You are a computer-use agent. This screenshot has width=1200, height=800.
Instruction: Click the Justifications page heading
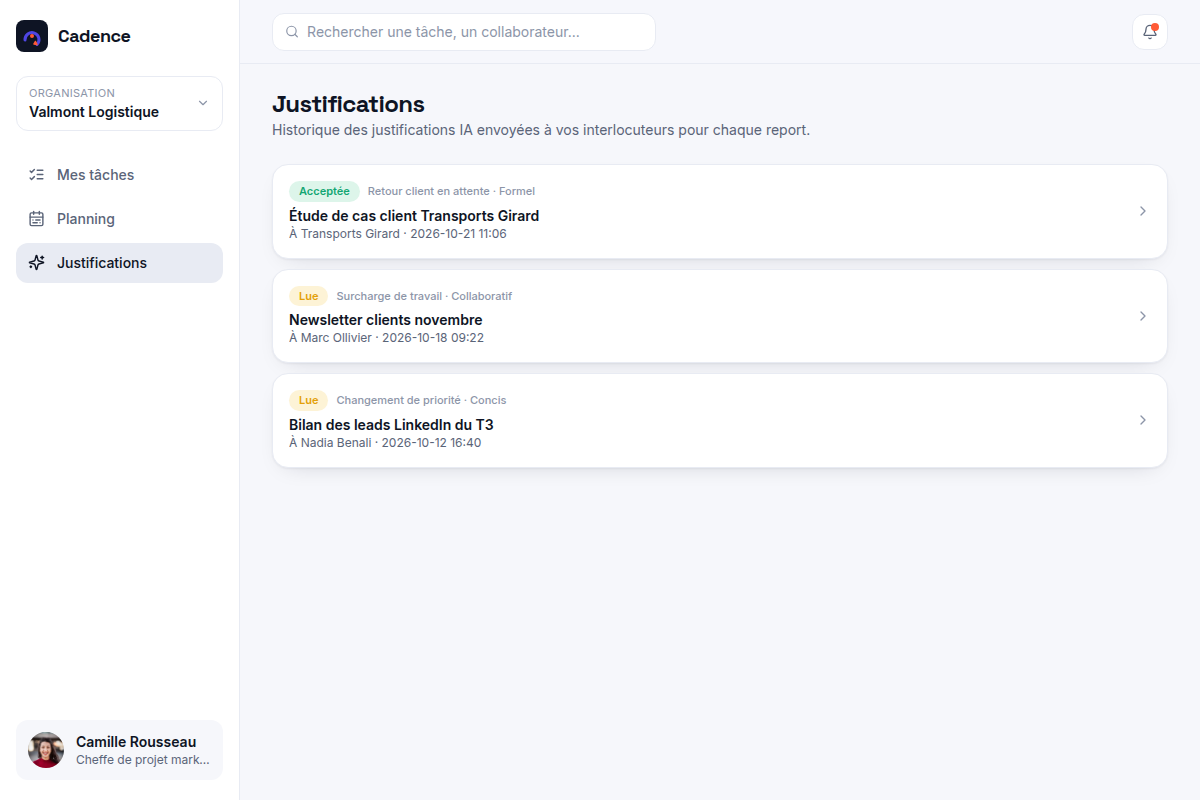click(348, 104)
